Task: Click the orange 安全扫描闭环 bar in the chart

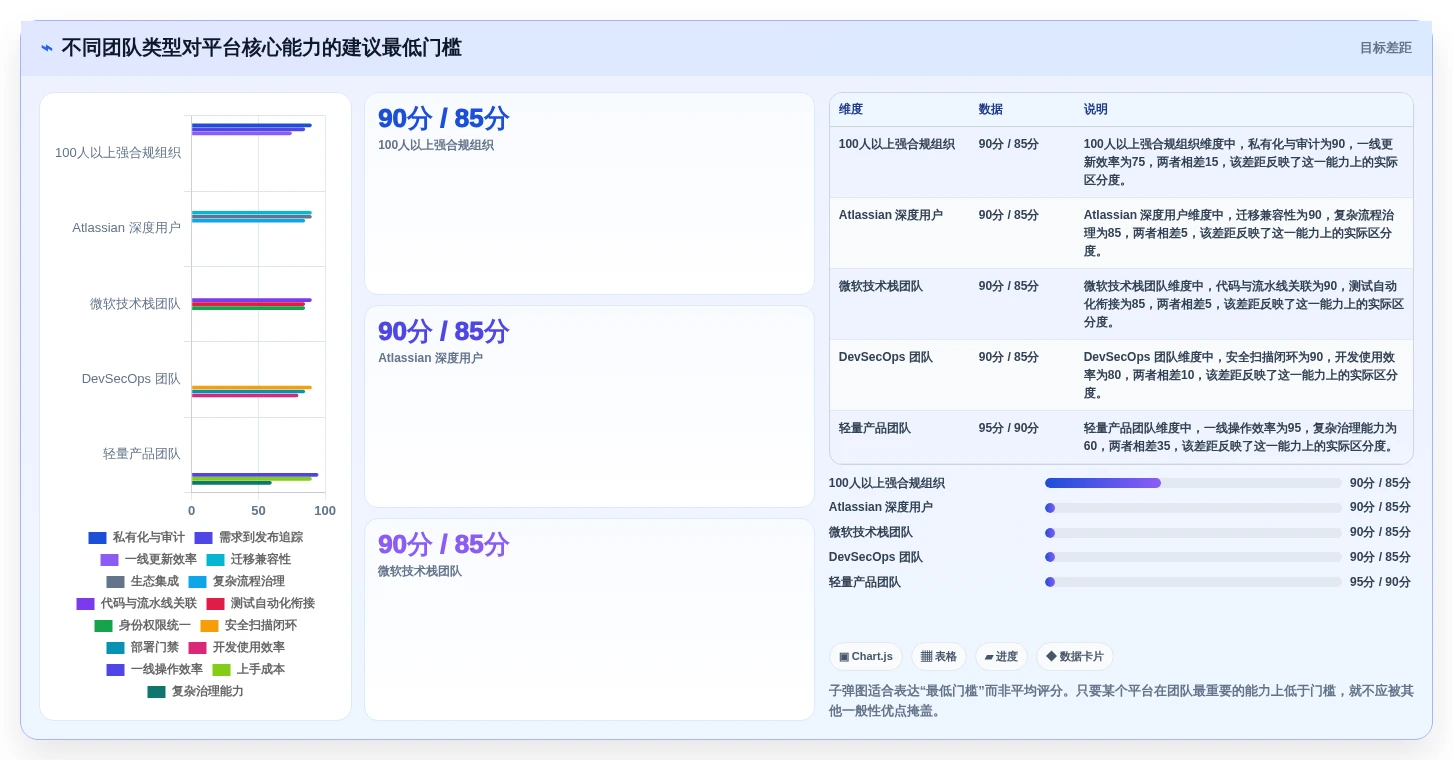Action: [251, 387]
